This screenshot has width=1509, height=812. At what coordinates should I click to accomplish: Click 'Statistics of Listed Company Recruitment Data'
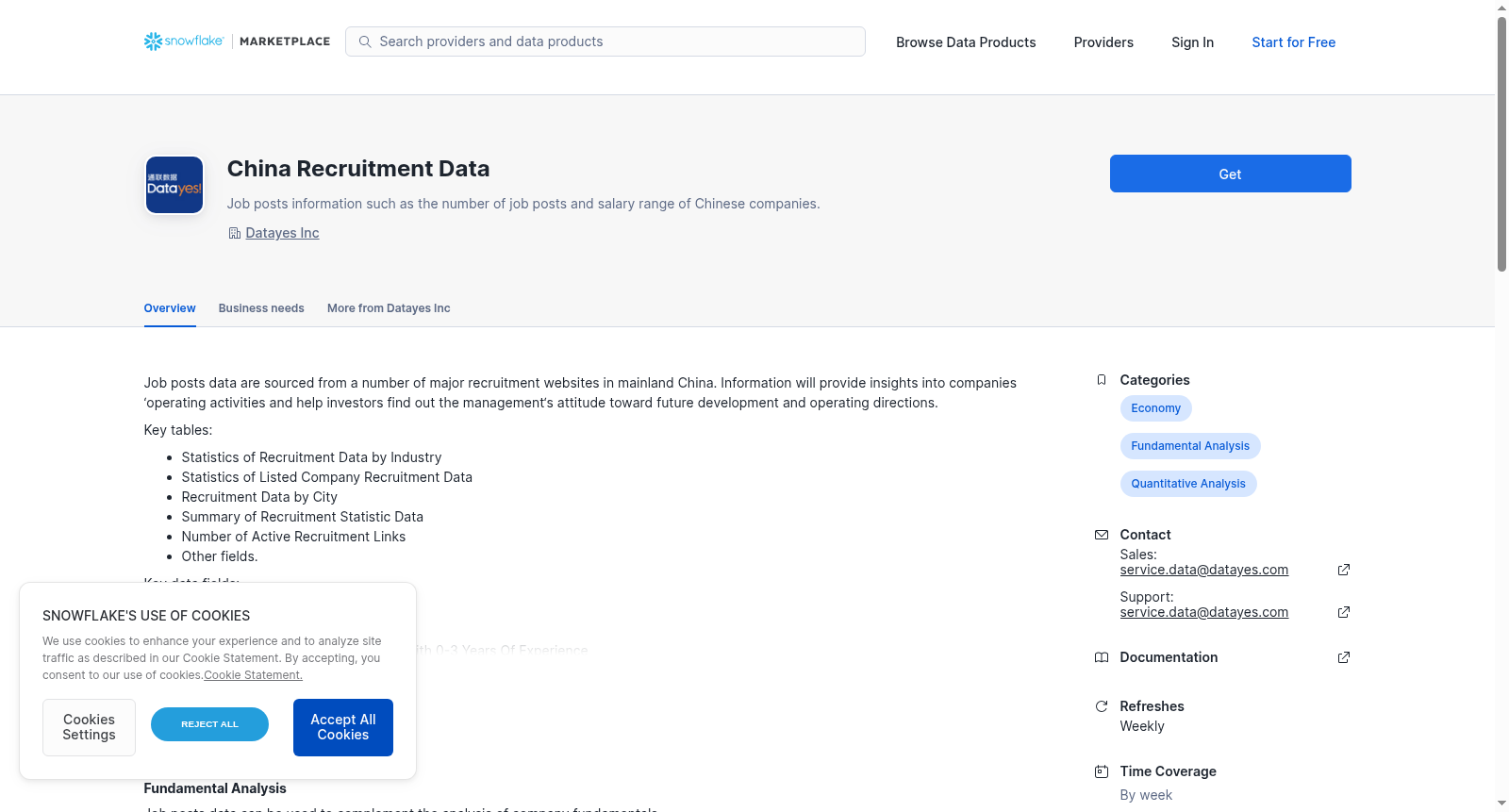(x=326, y=477)
